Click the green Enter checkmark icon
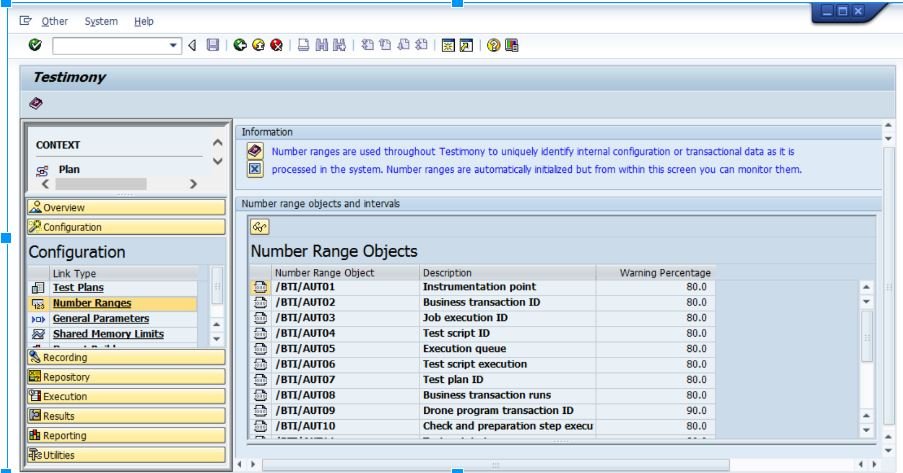The image size is (903, 473). click(35, 45)
